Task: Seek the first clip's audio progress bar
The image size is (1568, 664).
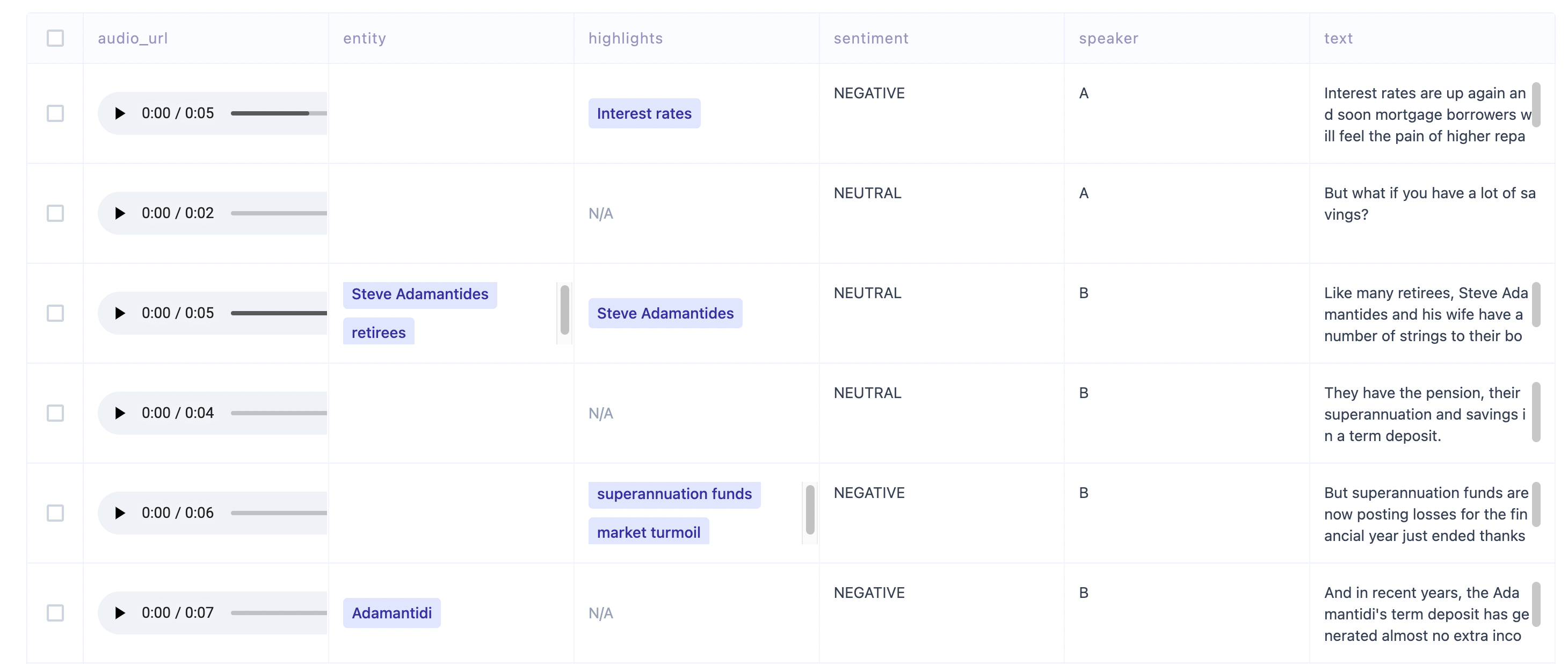Action: [x=279, y=113]
